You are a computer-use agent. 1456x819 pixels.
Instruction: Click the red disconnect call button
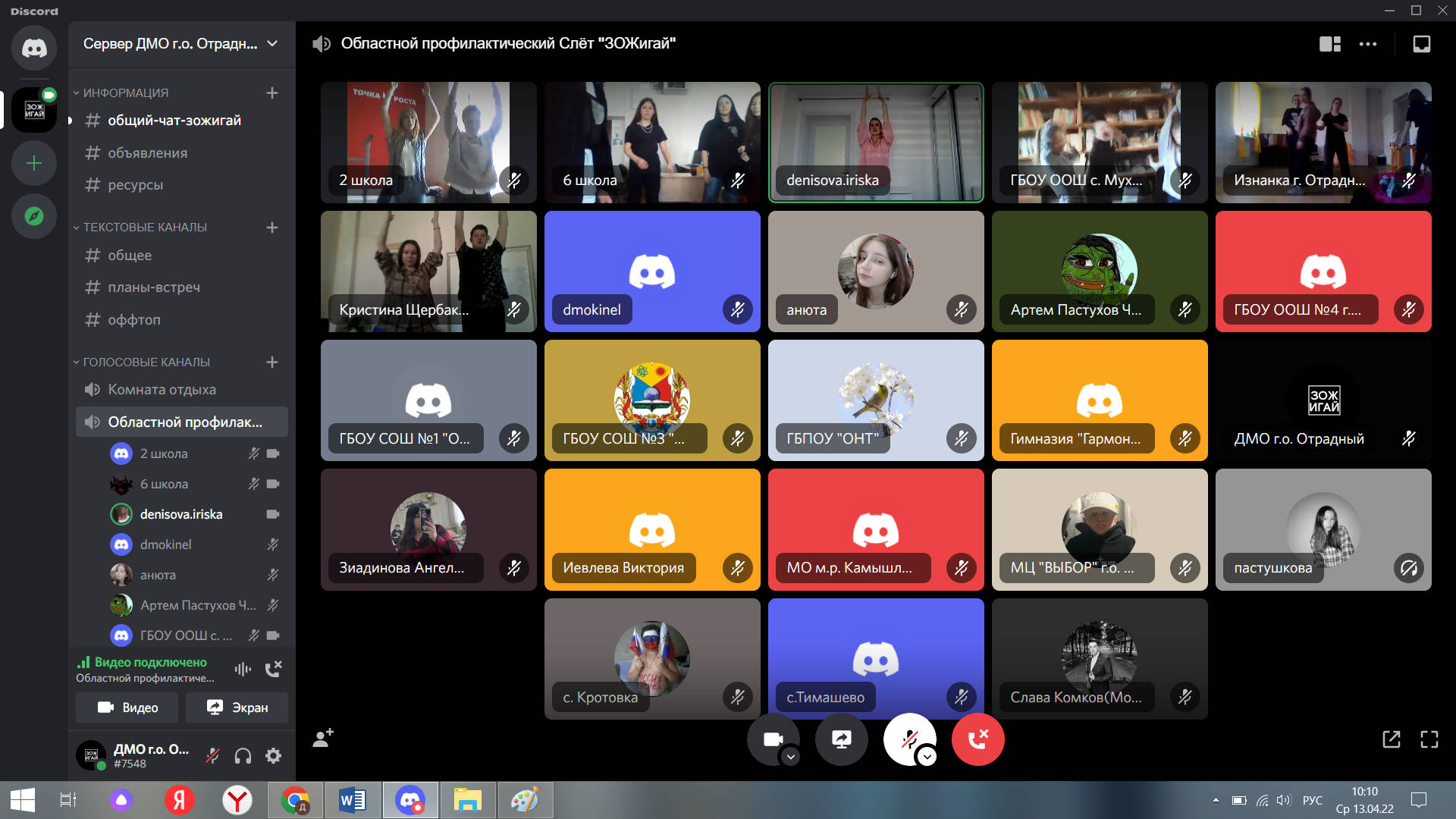(x=977, y=739)
